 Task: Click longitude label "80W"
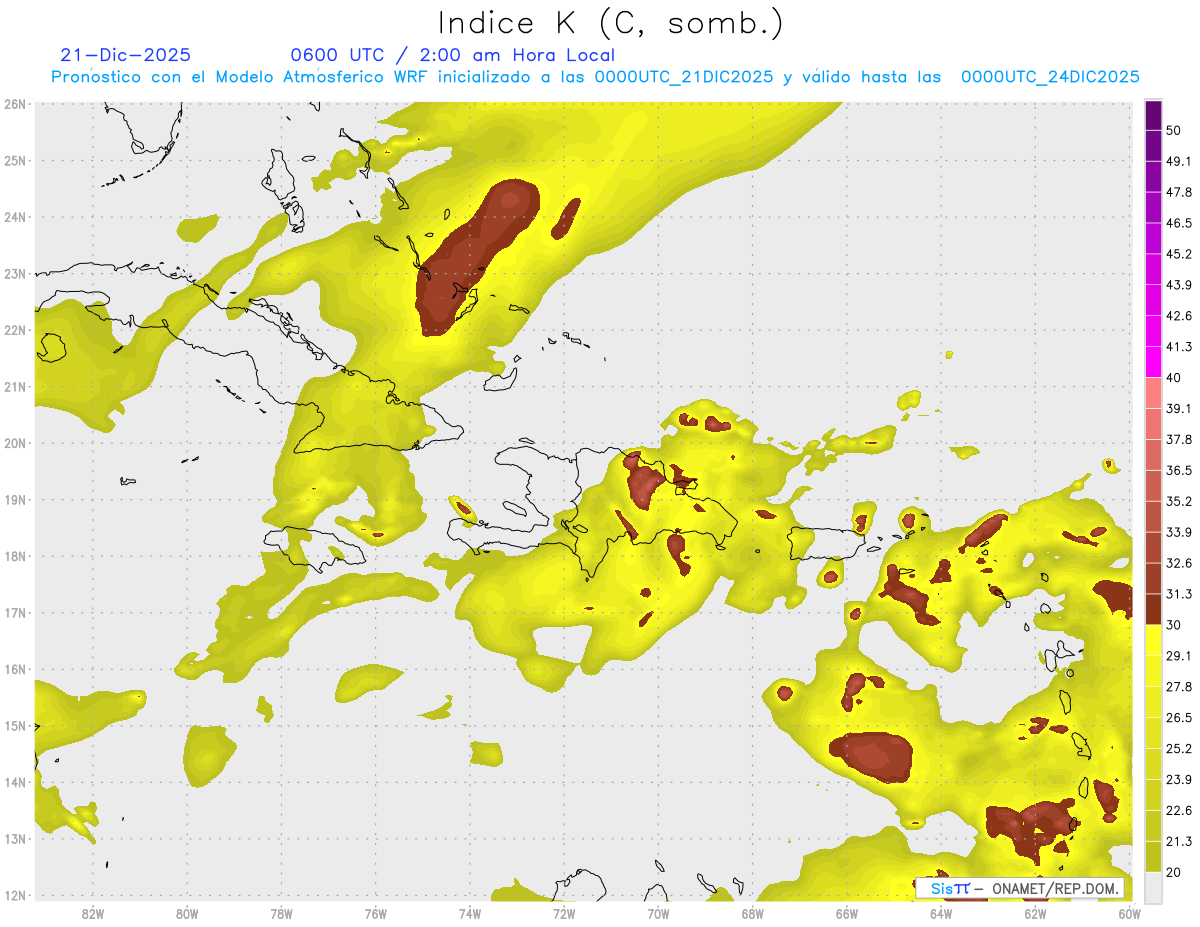[x=186, y=914]
